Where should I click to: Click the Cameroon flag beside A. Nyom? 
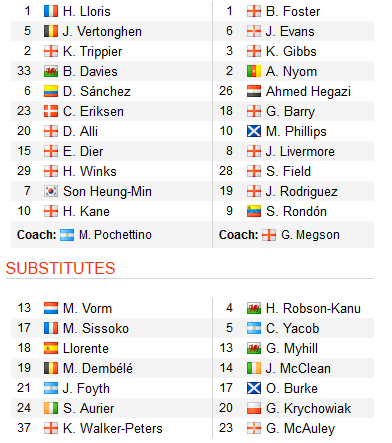254,71
